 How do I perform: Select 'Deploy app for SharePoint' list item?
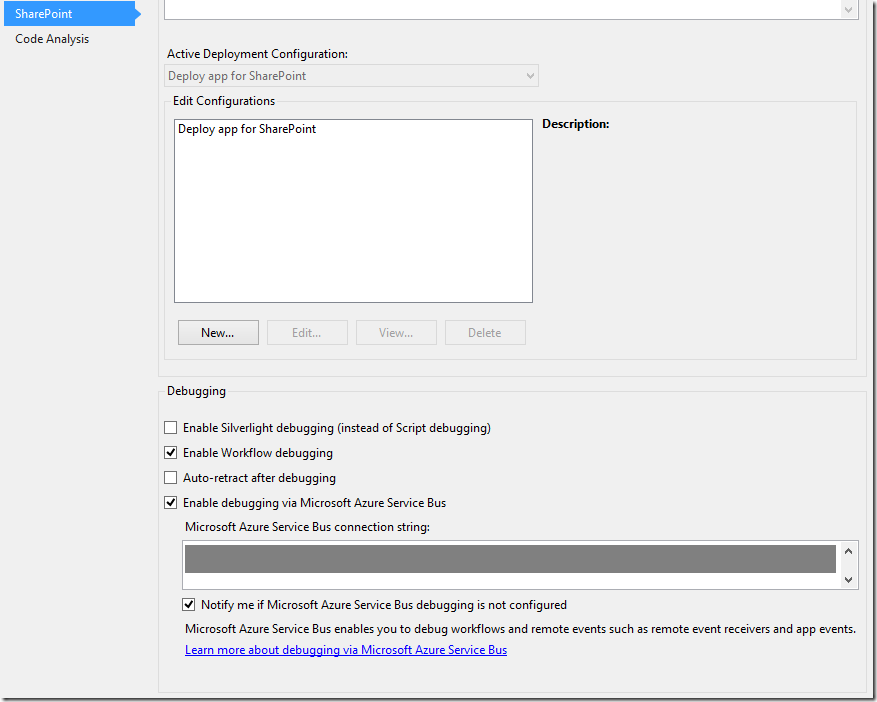[247, 129]
